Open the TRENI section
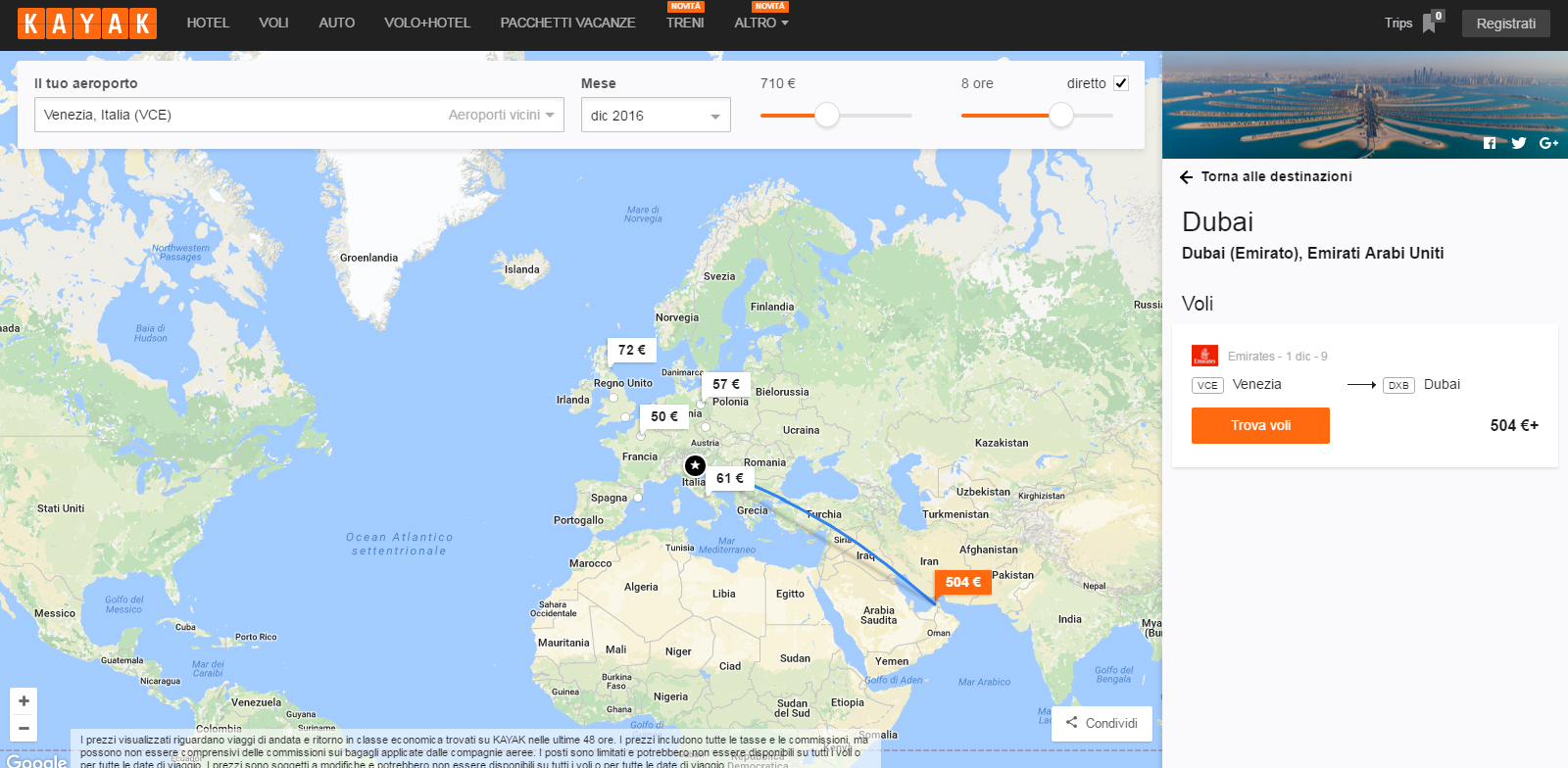 [685, 23]
